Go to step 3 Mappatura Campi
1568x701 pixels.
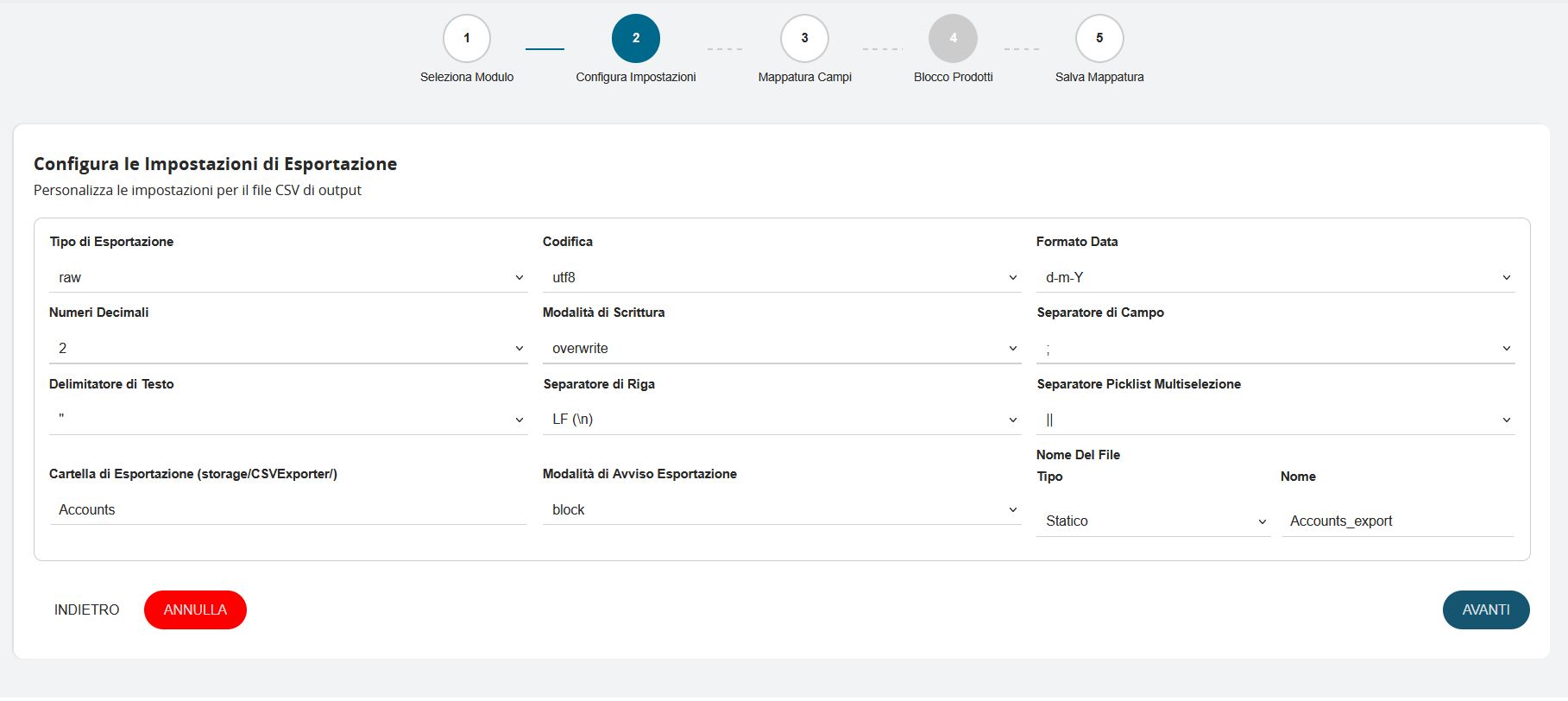tap(804, 39)
